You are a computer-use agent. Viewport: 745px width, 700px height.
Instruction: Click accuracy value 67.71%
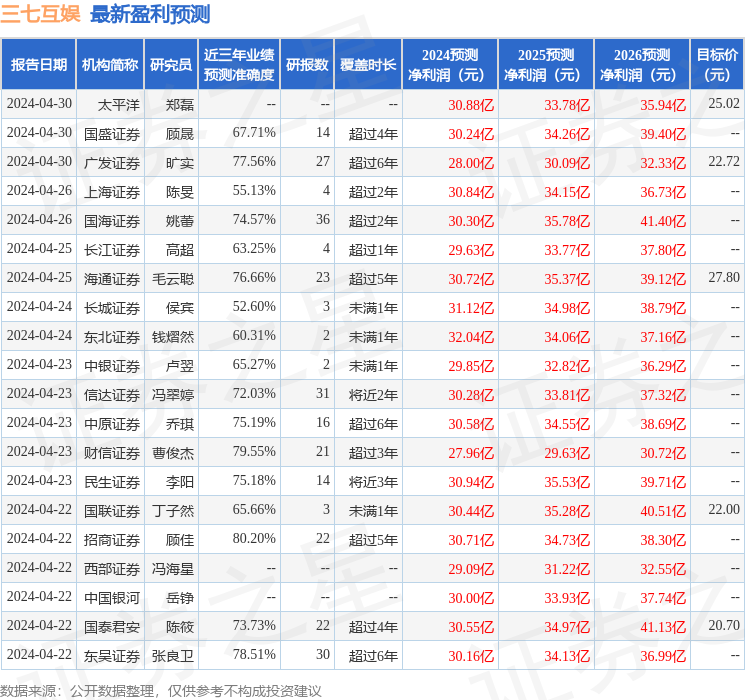[254, 132]
